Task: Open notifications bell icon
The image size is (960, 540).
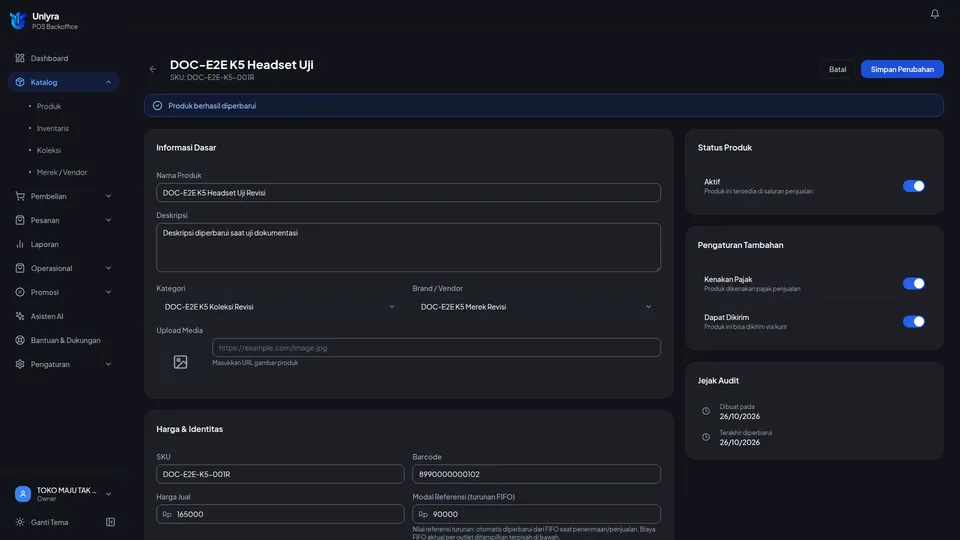Action: [934, 13]
